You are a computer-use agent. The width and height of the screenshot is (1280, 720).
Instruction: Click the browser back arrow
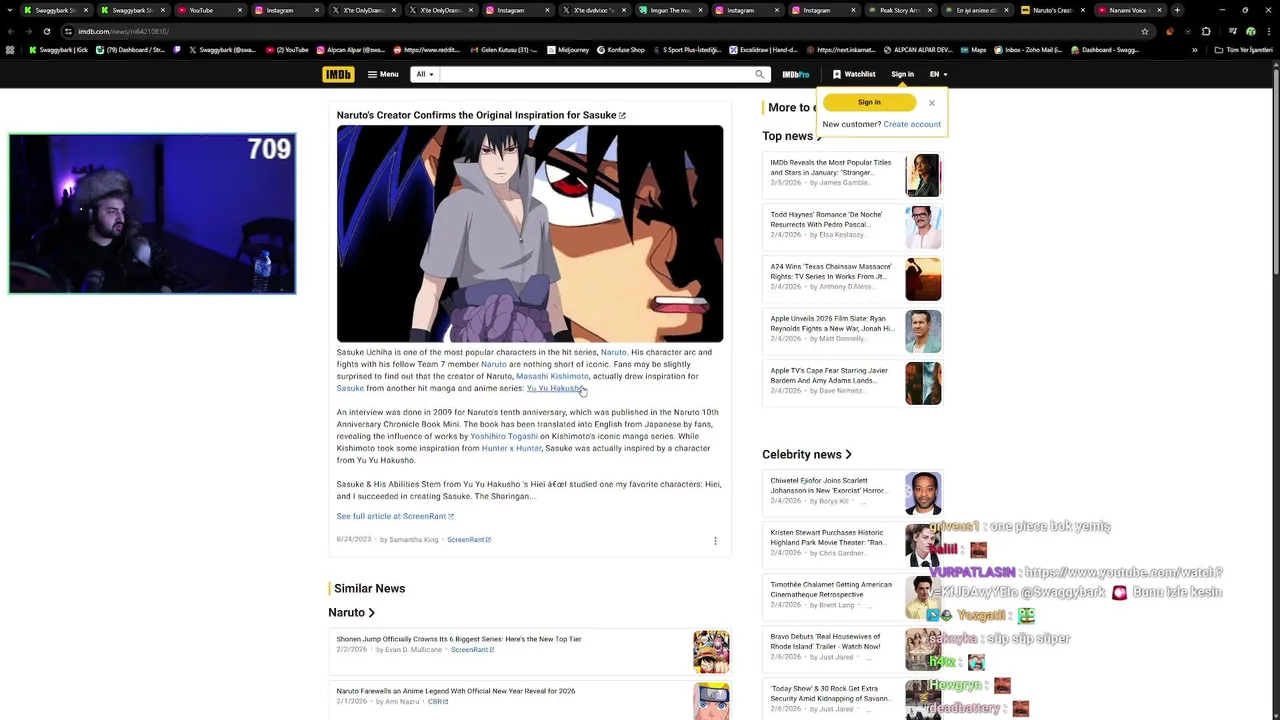[11, 31]
